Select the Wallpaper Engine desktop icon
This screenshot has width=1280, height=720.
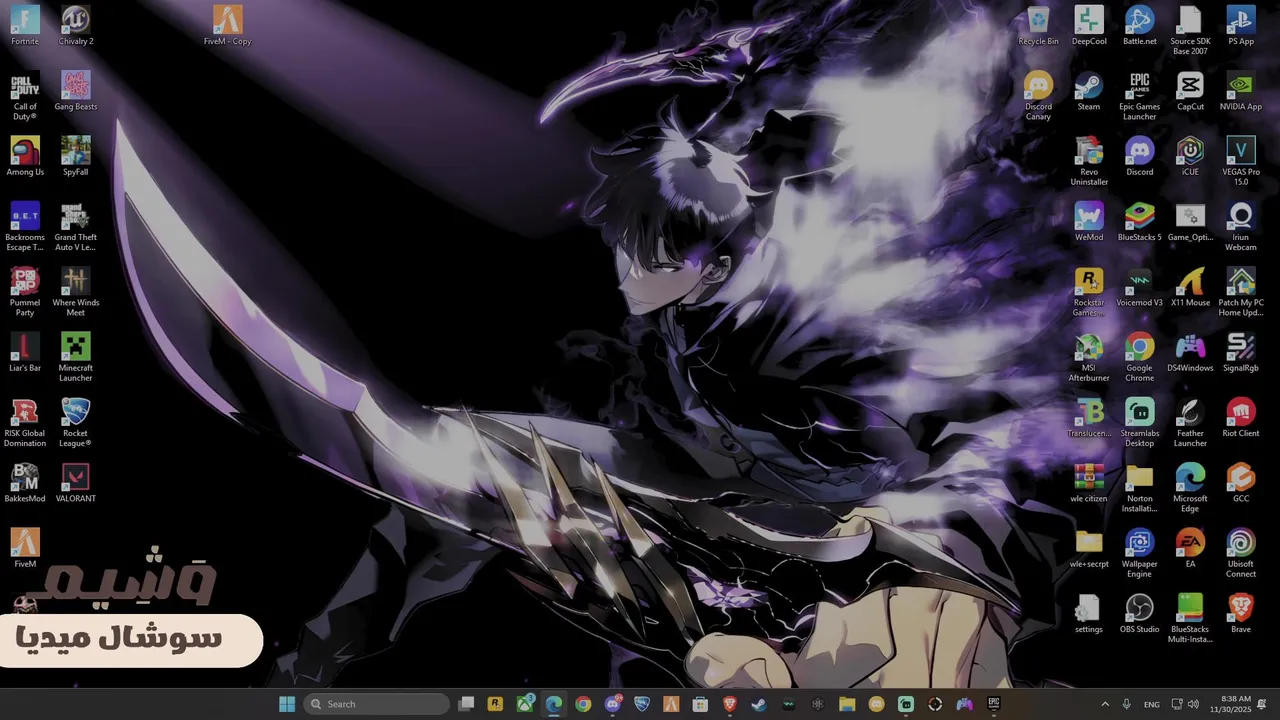(1140, 553)
